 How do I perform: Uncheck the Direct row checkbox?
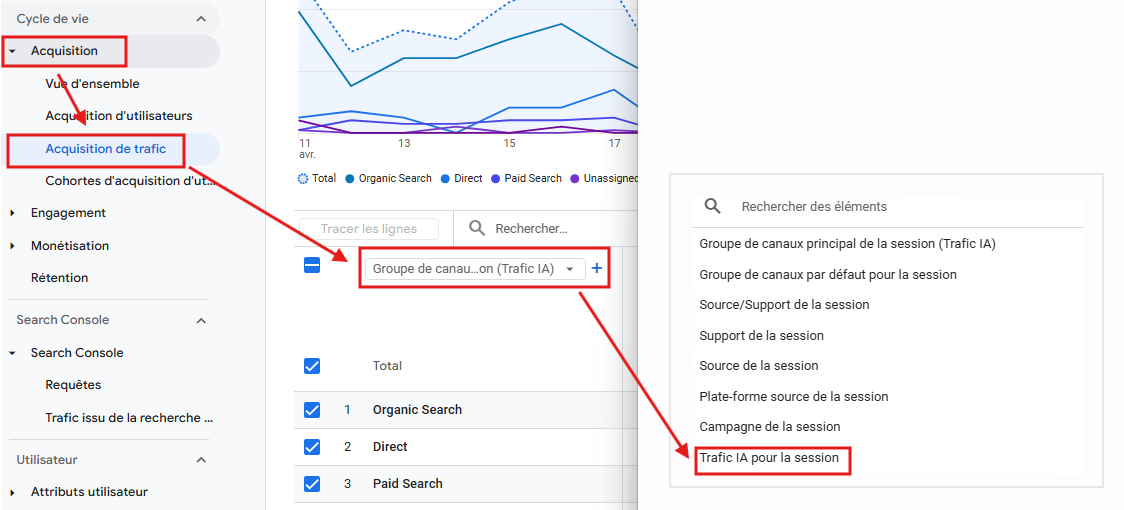312,447
